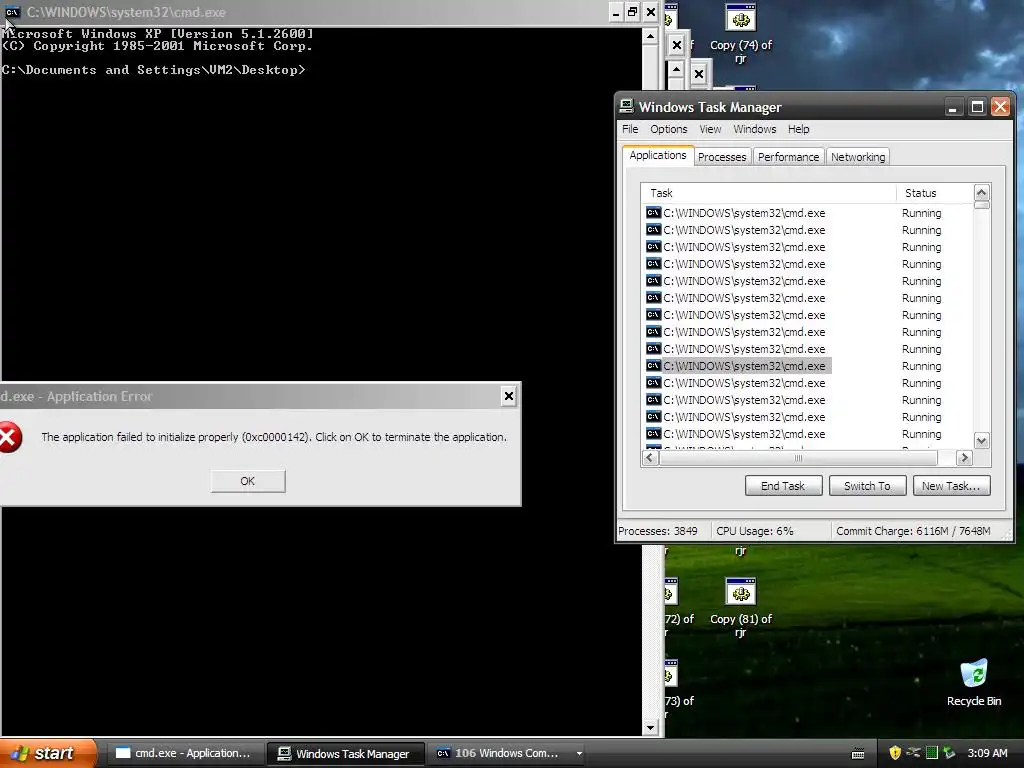Open the File menu in Task Manager
1024x768 pixels.
pos(630,129)
